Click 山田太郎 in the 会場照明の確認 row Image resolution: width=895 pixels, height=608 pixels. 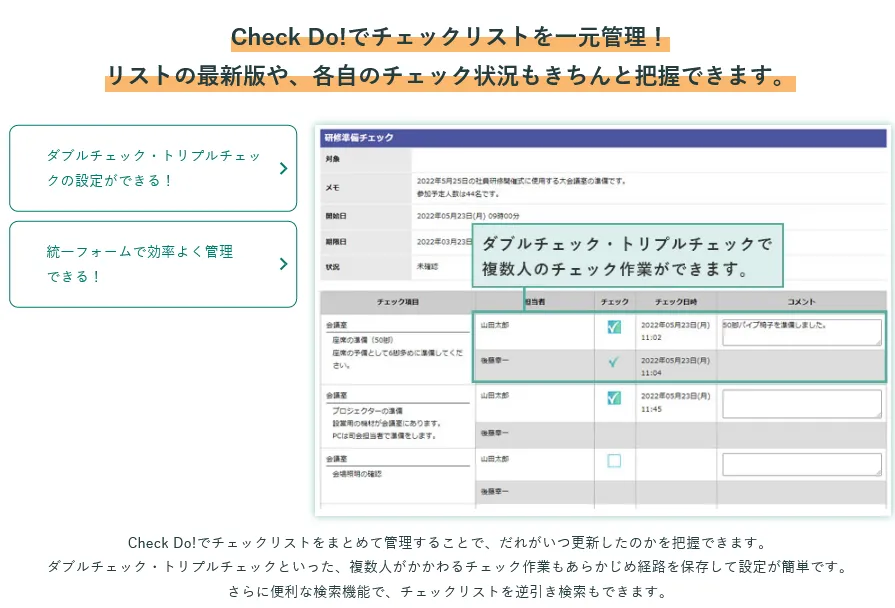click(x=494, y=458)
